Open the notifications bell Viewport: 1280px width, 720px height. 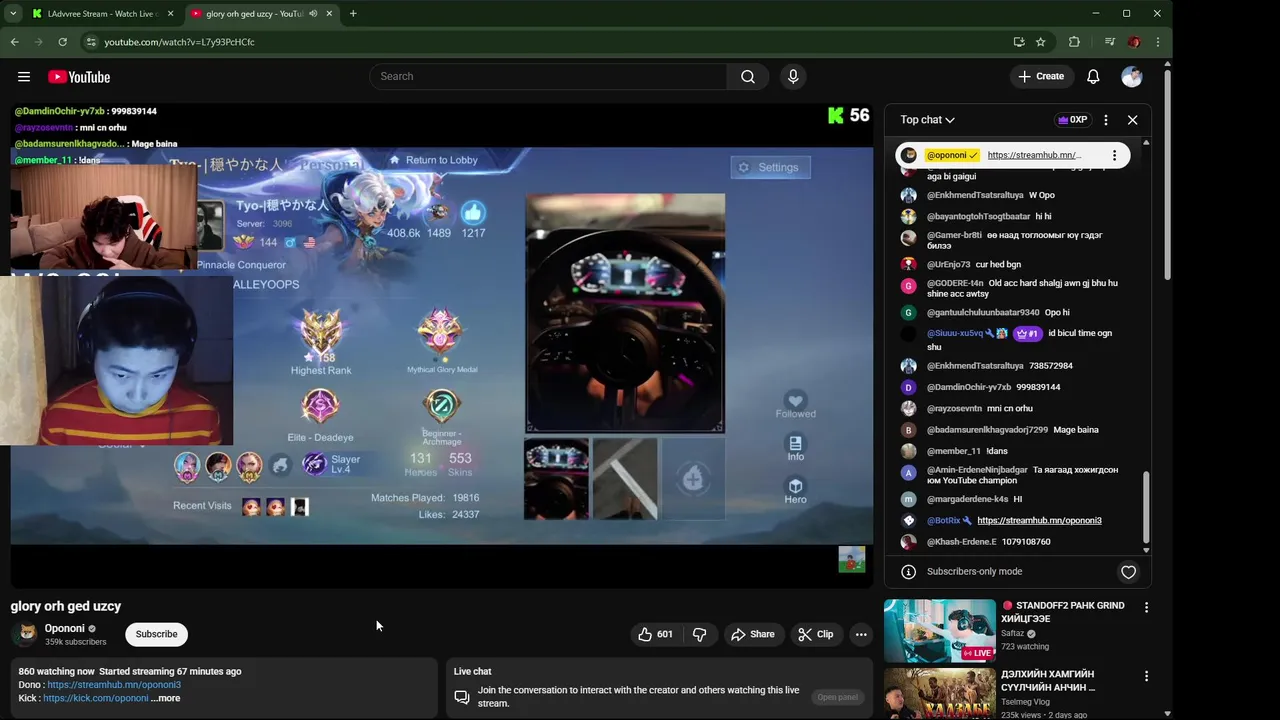pos(1093,77)
